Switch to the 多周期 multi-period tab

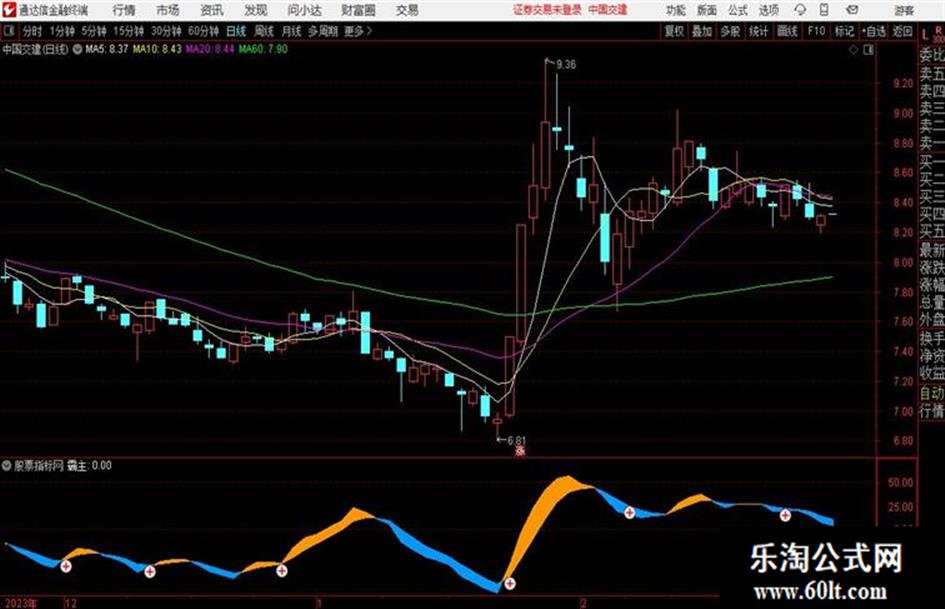pyautogui.click(x=323, y=31)
